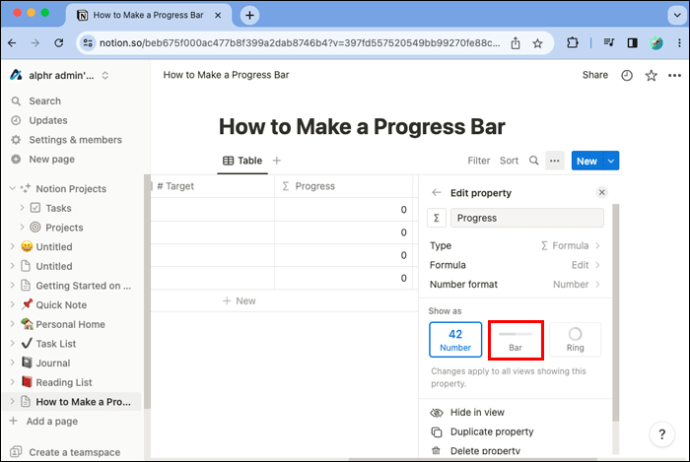Open the Quick Note page icon
This screenshot has height=462, width=690.
(x=27, y=304)
